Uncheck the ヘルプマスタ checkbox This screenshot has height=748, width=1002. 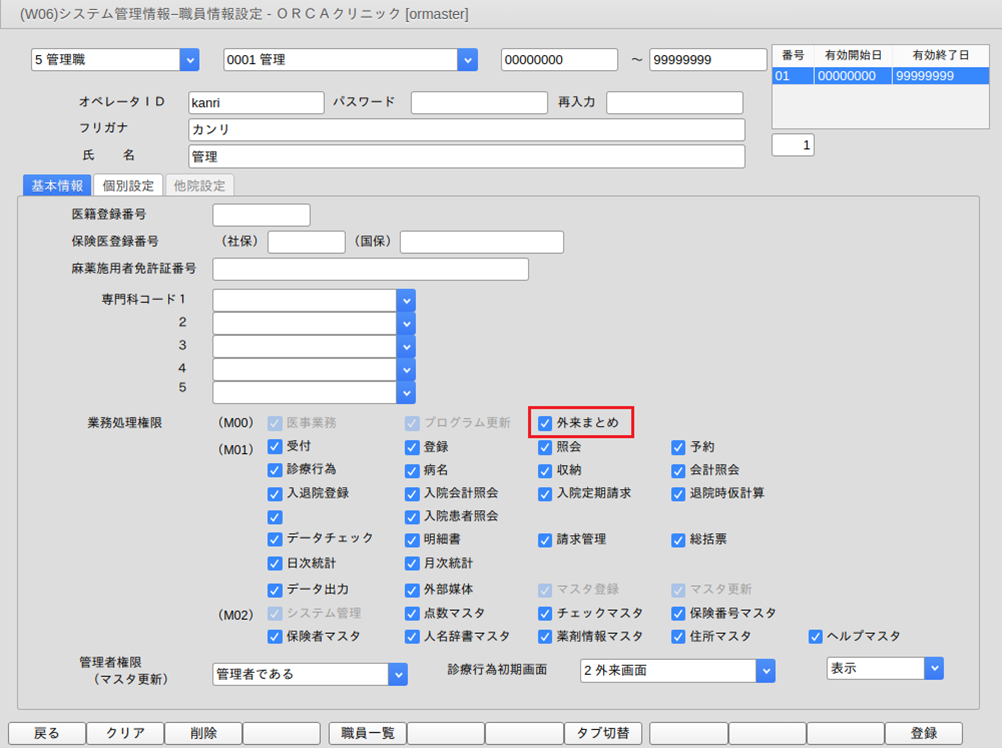[x=816, y=636]
